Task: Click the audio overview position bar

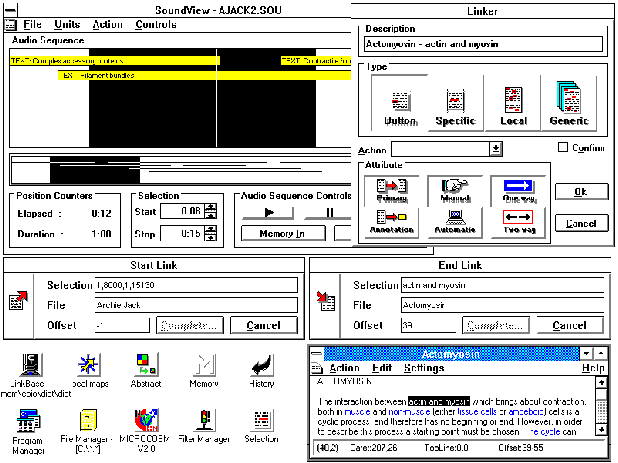Action: click(x=180, y=169)
